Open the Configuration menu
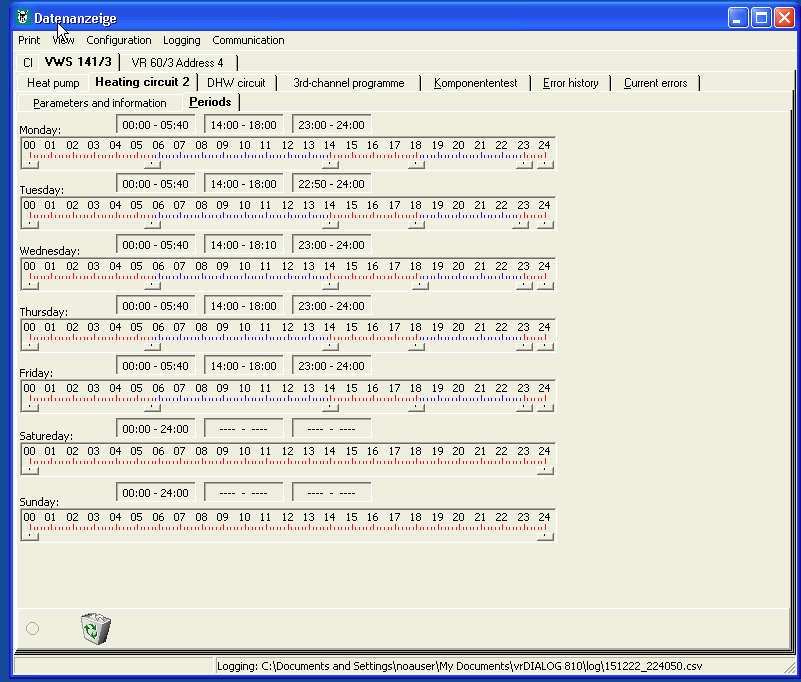801x682 pixels. [119, 40]
